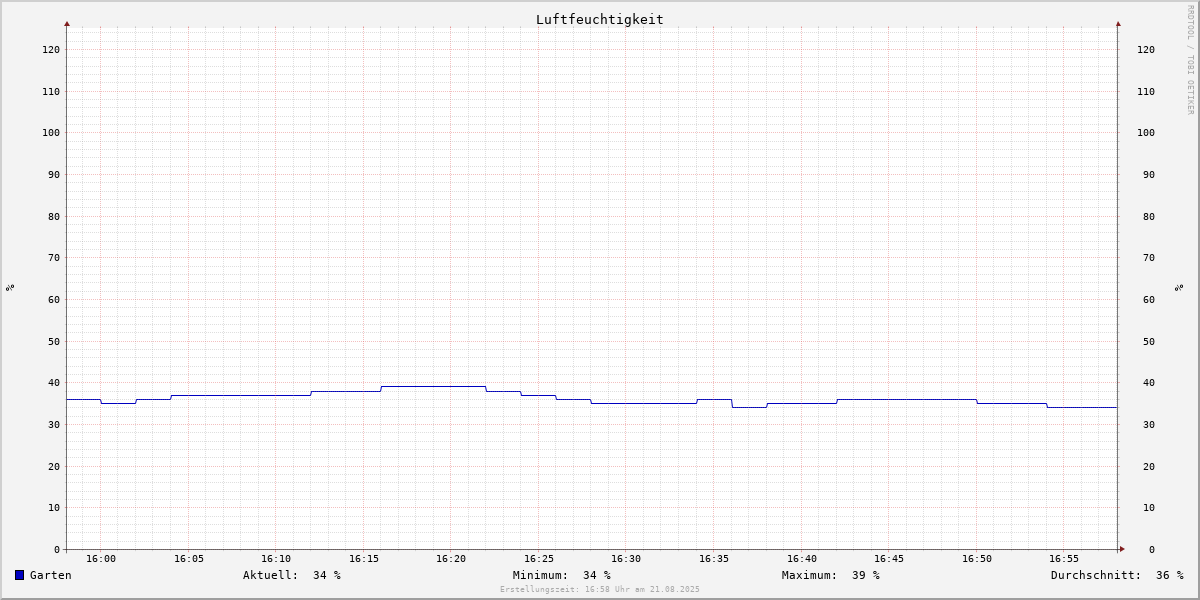Click the "Erstellungszeit: 16:58 Uhr" timestamp footer
Screen dimensions: 1200x600
pos(600,590)
